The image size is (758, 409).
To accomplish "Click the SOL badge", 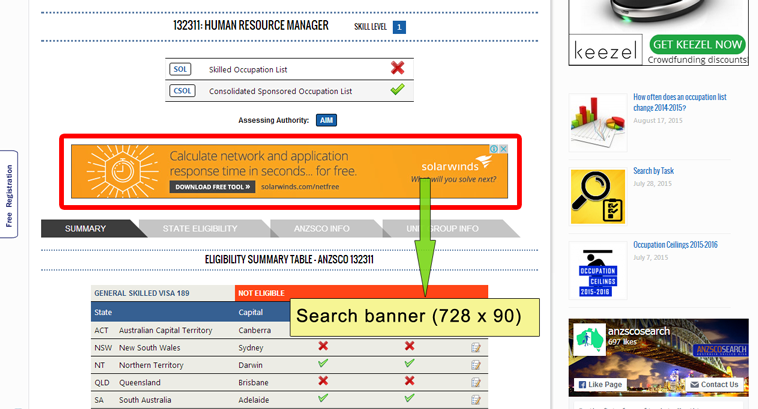I will [x=180, y=69].
